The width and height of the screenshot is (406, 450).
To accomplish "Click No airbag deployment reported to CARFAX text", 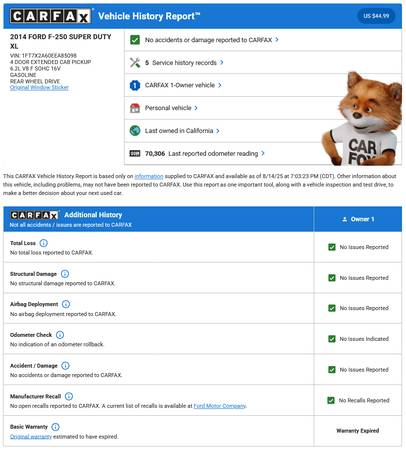I will [63, 314].
